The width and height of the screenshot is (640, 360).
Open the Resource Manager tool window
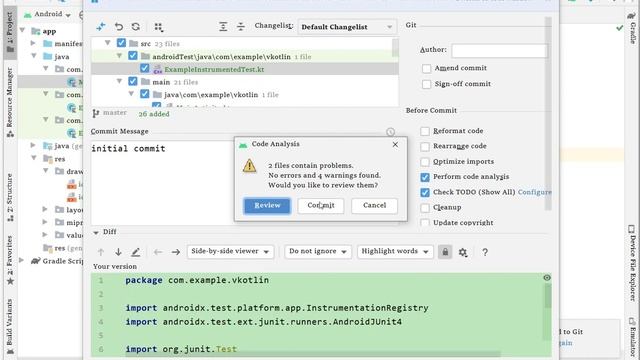10,102
